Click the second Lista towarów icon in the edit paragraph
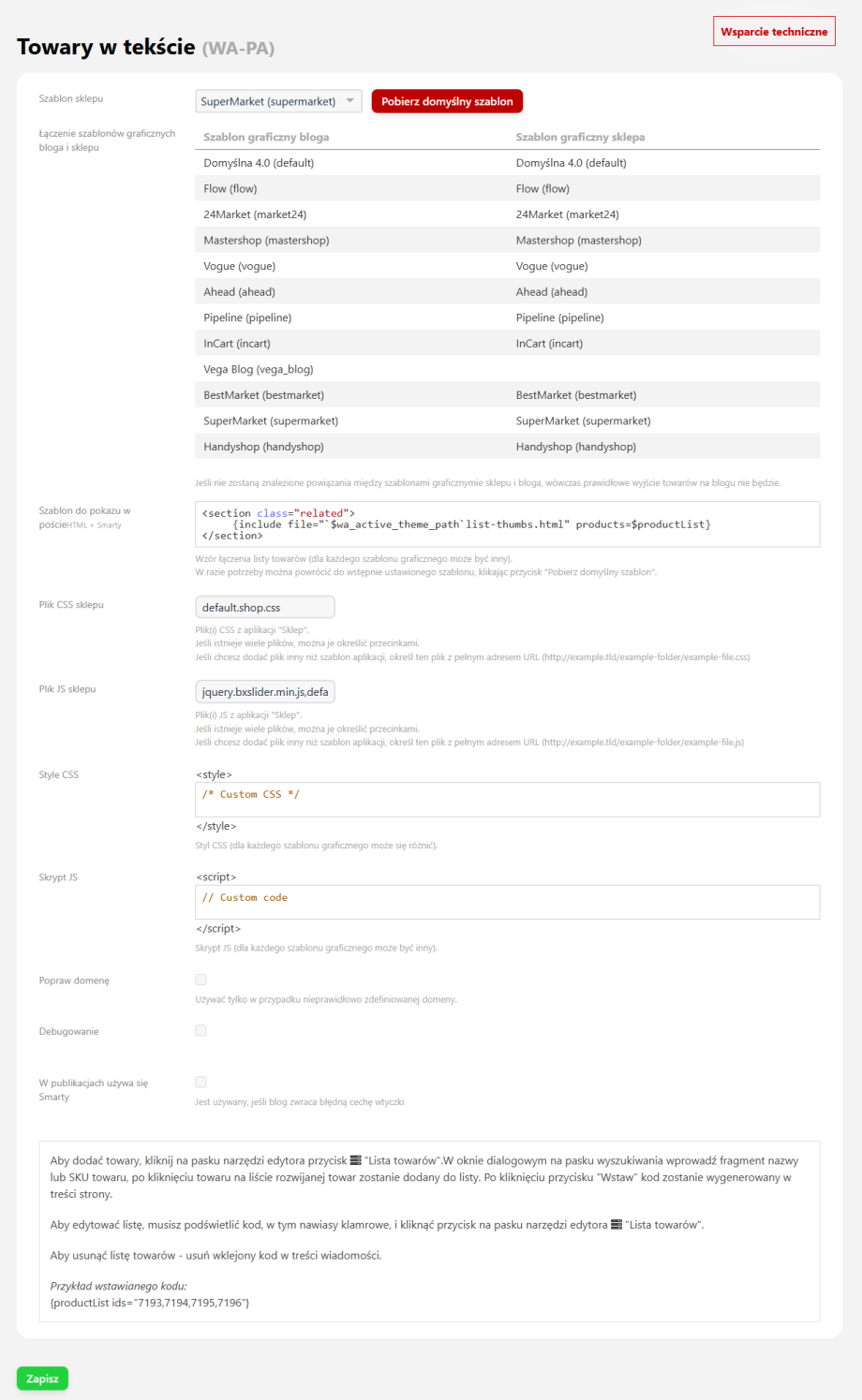 616,1224
